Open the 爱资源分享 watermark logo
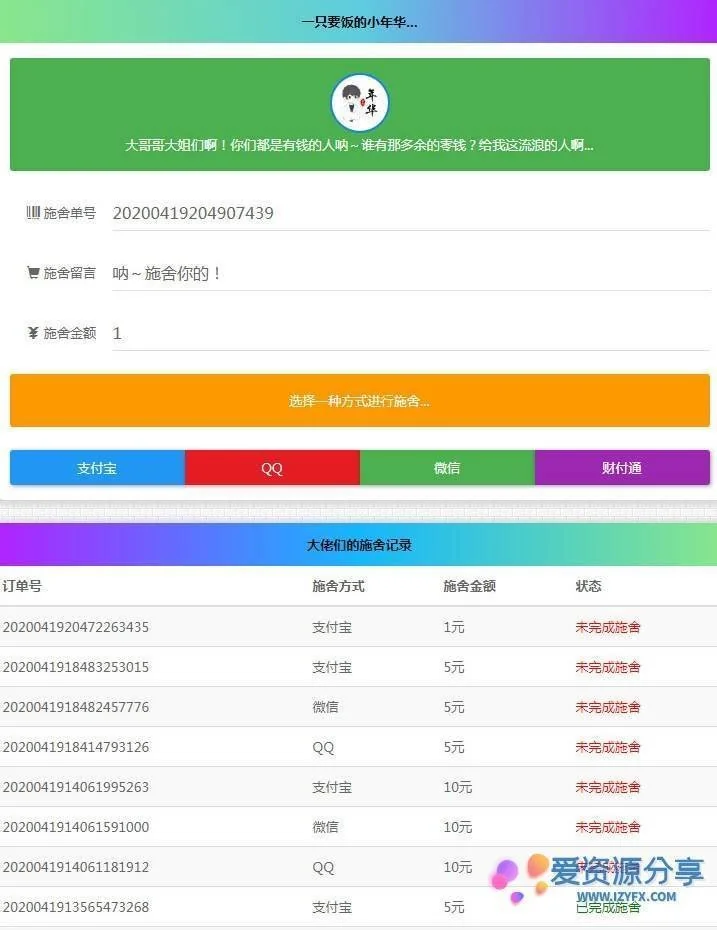 tap(598, 875)
